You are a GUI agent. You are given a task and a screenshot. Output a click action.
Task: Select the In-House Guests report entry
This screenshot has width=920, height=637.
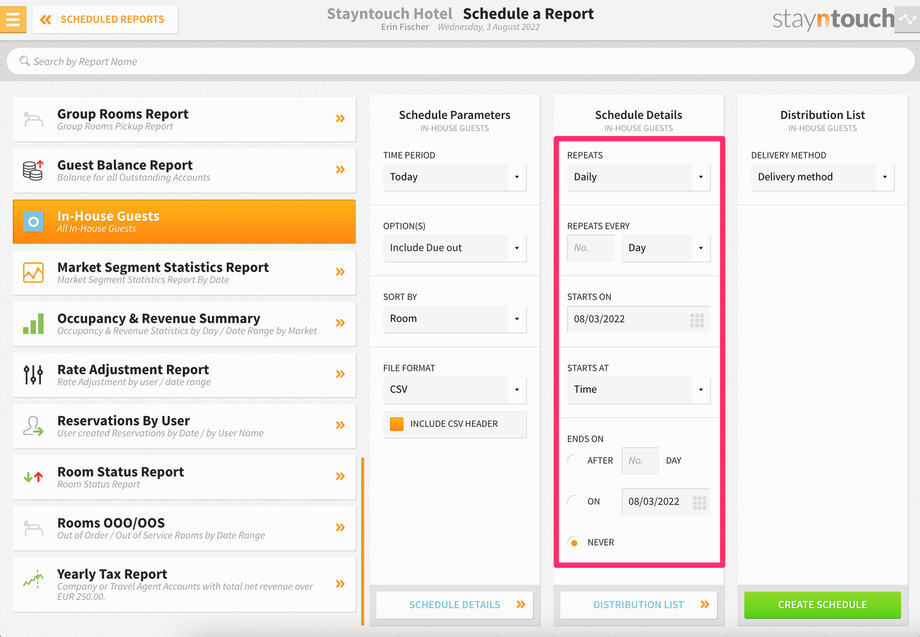(184, 221)
